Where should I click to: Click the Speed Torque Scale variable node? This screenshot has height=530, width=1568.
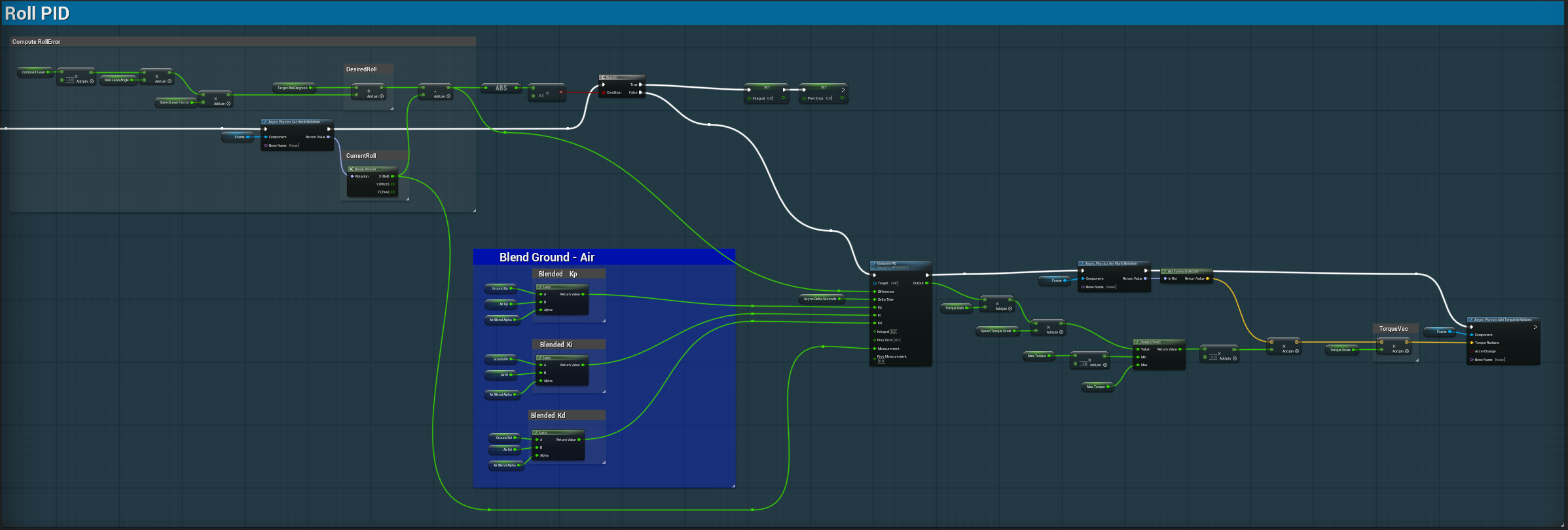click(x=997, y=331)
